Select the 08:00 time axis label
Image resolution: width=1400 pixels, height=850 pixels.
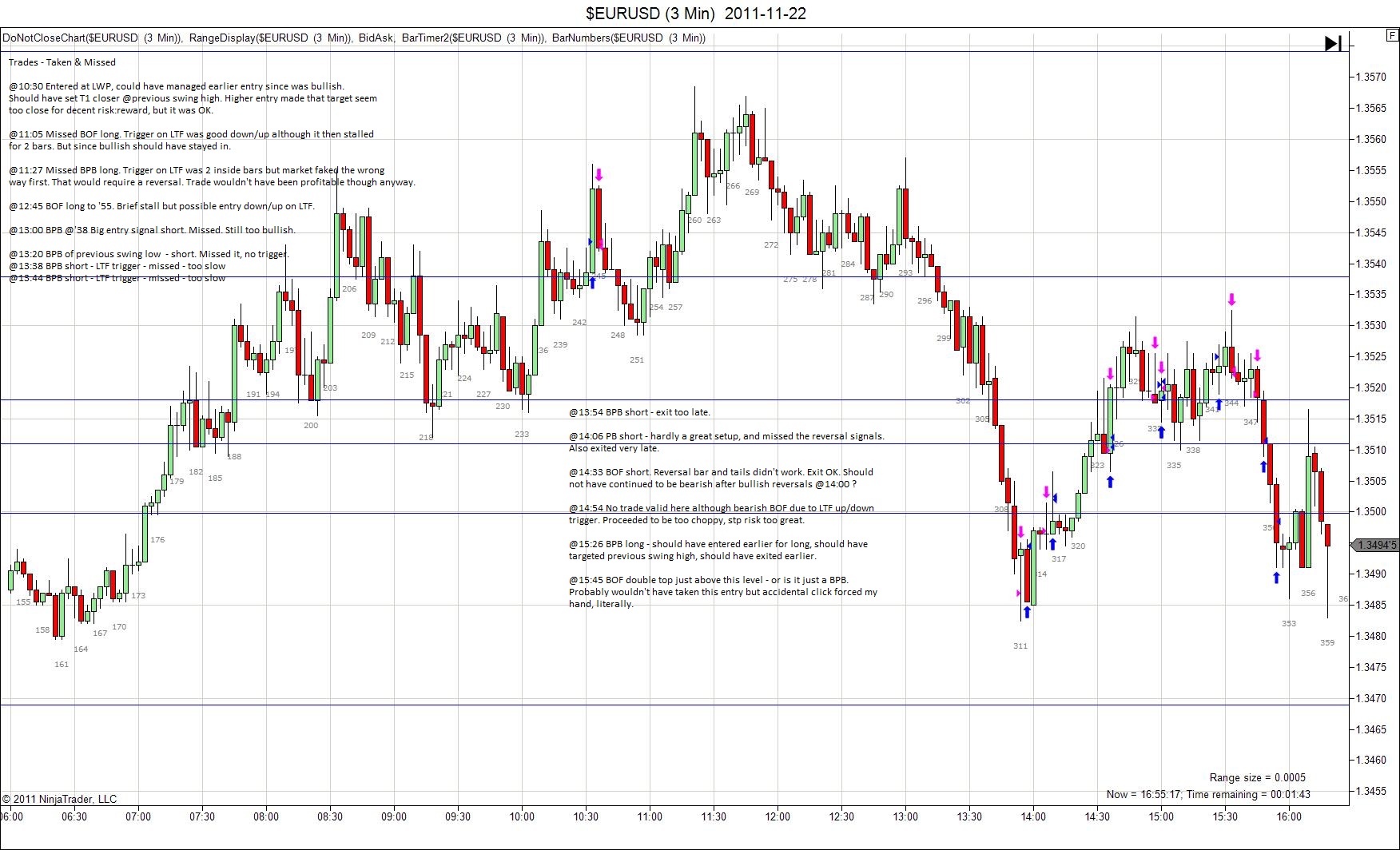tap(266, 816)
